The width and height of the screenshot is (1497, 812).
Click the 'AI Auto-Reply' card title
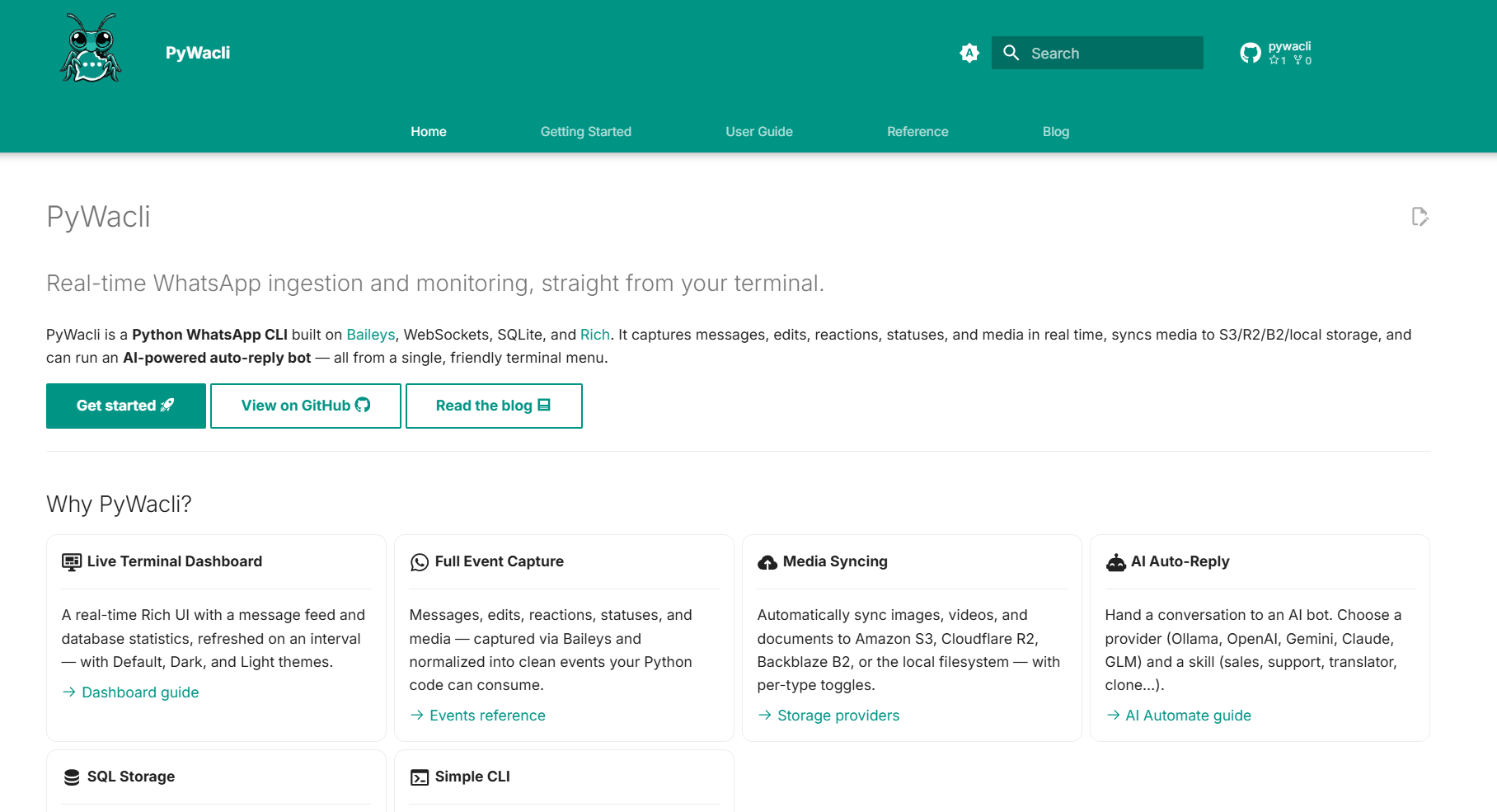click(1180, 561)
